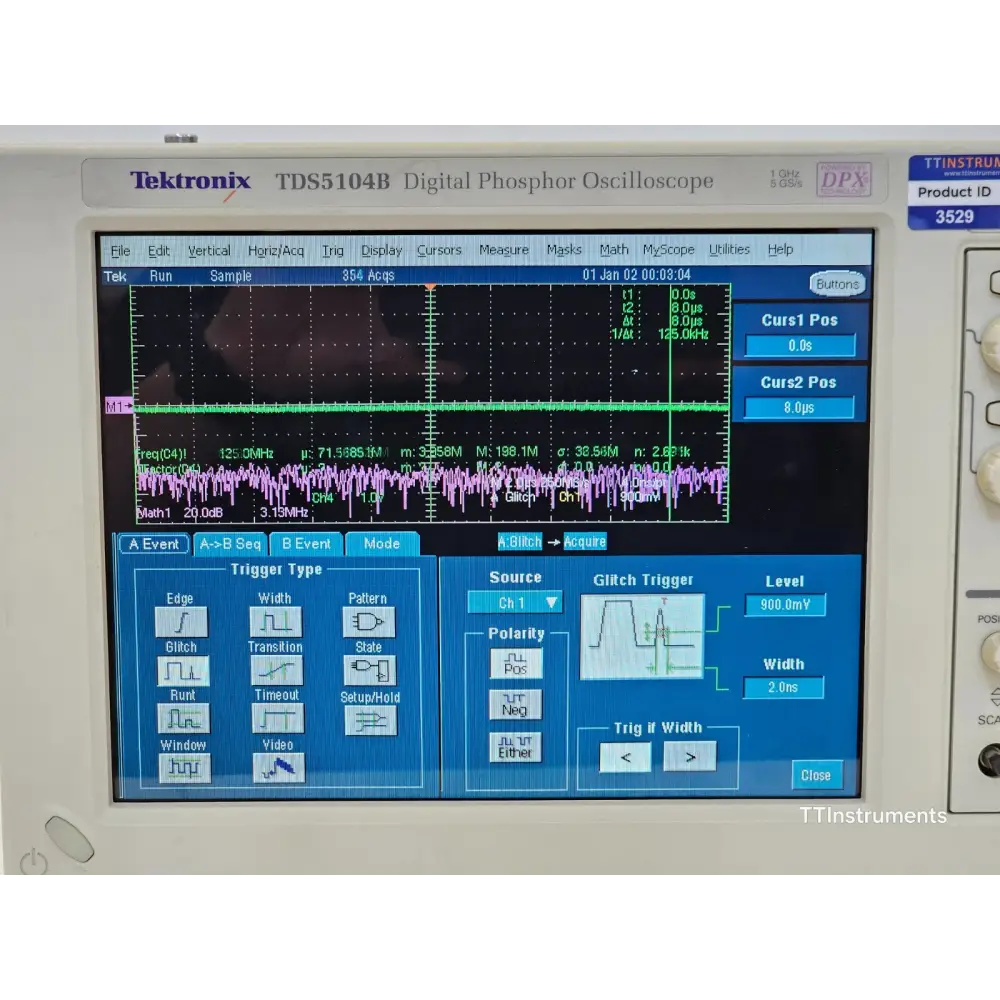Open the MyScope menu
The height and width of the screenshot is (1000, 1000).
[668, 249]
